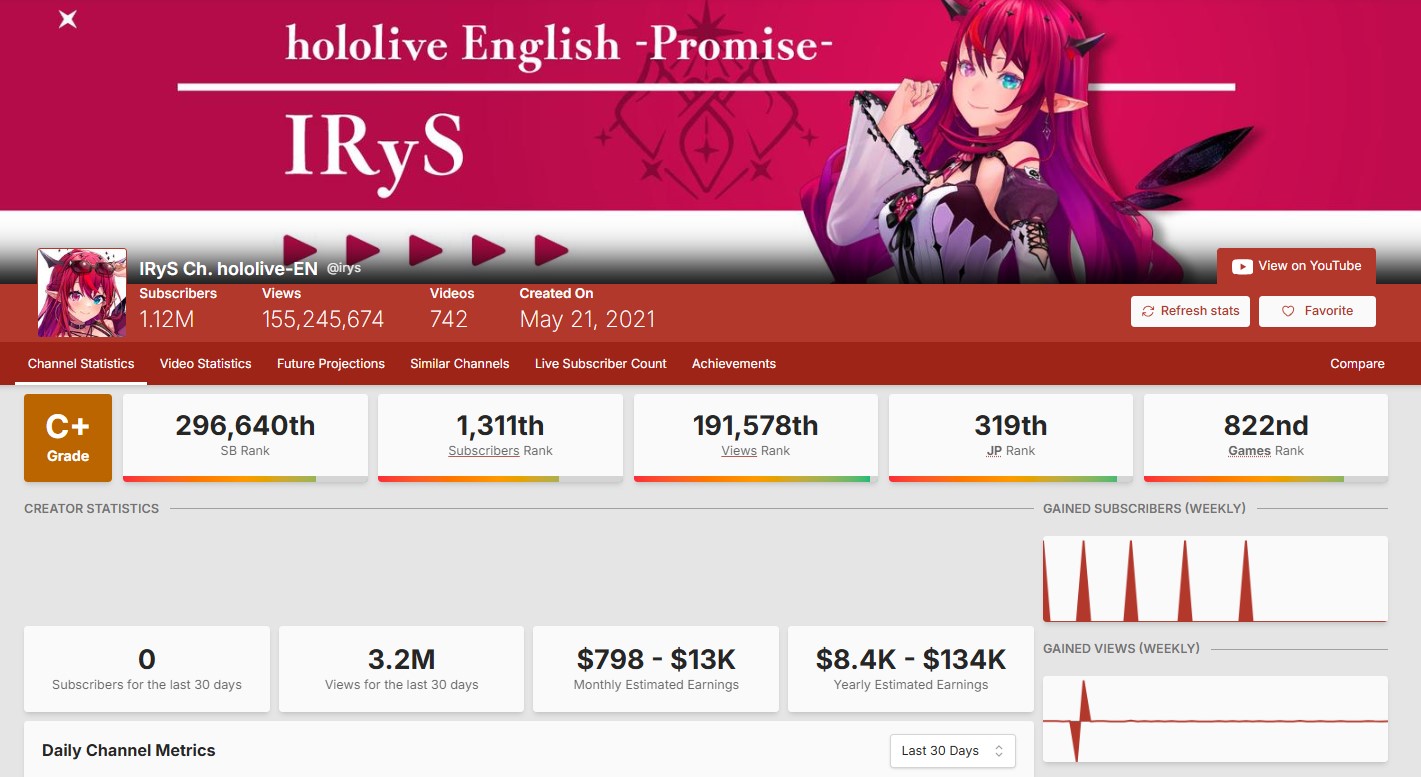Screen dimensions: 1421x777
Task: Click the CREATOR STATISTICS section label
Action: pos(92,509)
